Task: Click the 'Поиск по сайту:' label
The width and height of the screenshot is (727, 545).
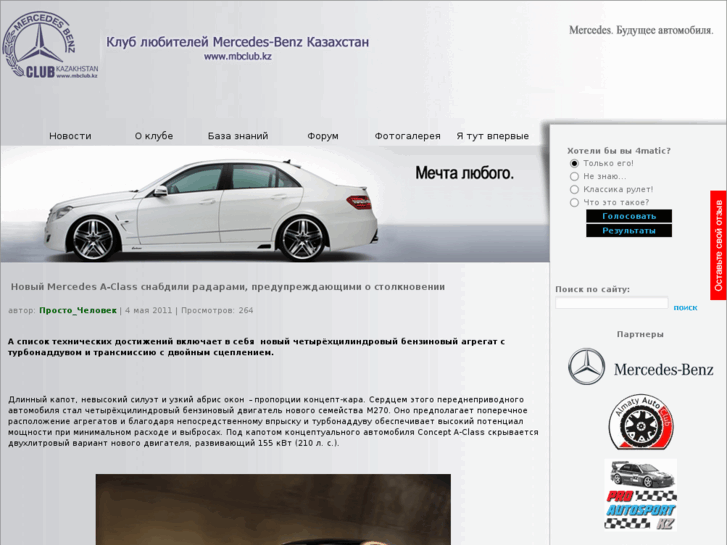Action: tap(592, 289)
